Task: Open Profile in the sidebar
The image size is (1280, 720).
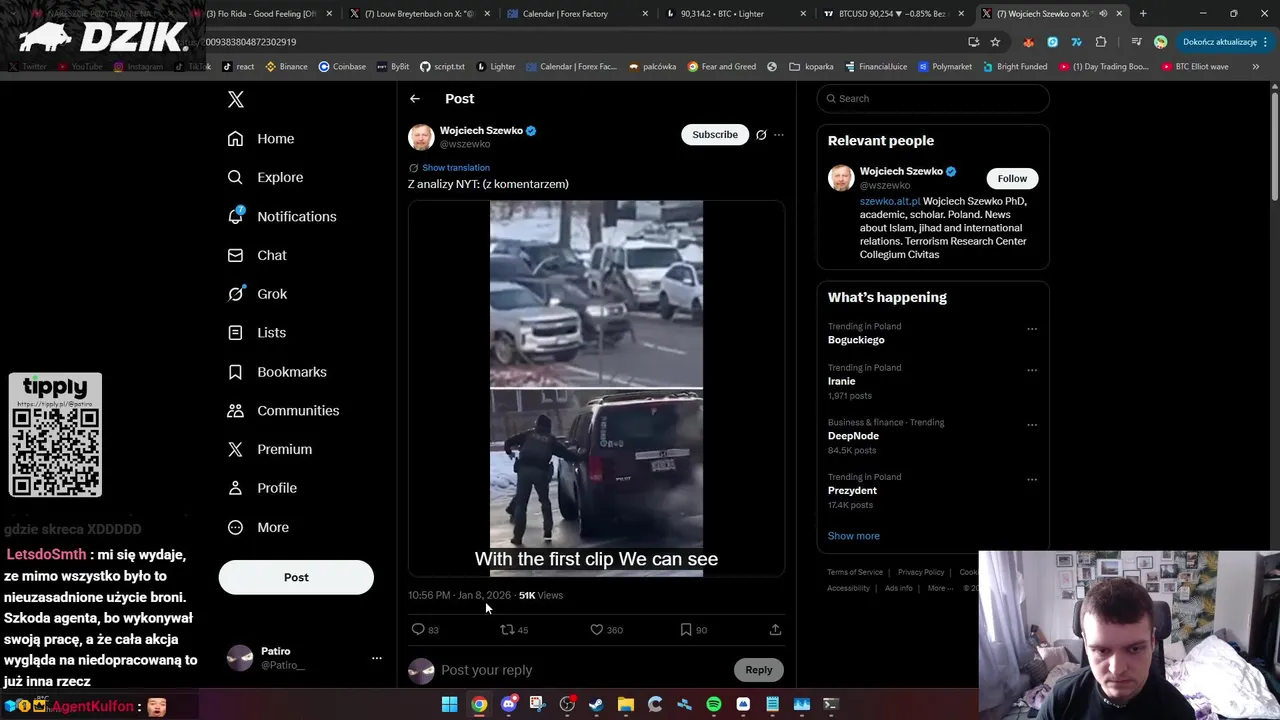Action: [262, 488]
